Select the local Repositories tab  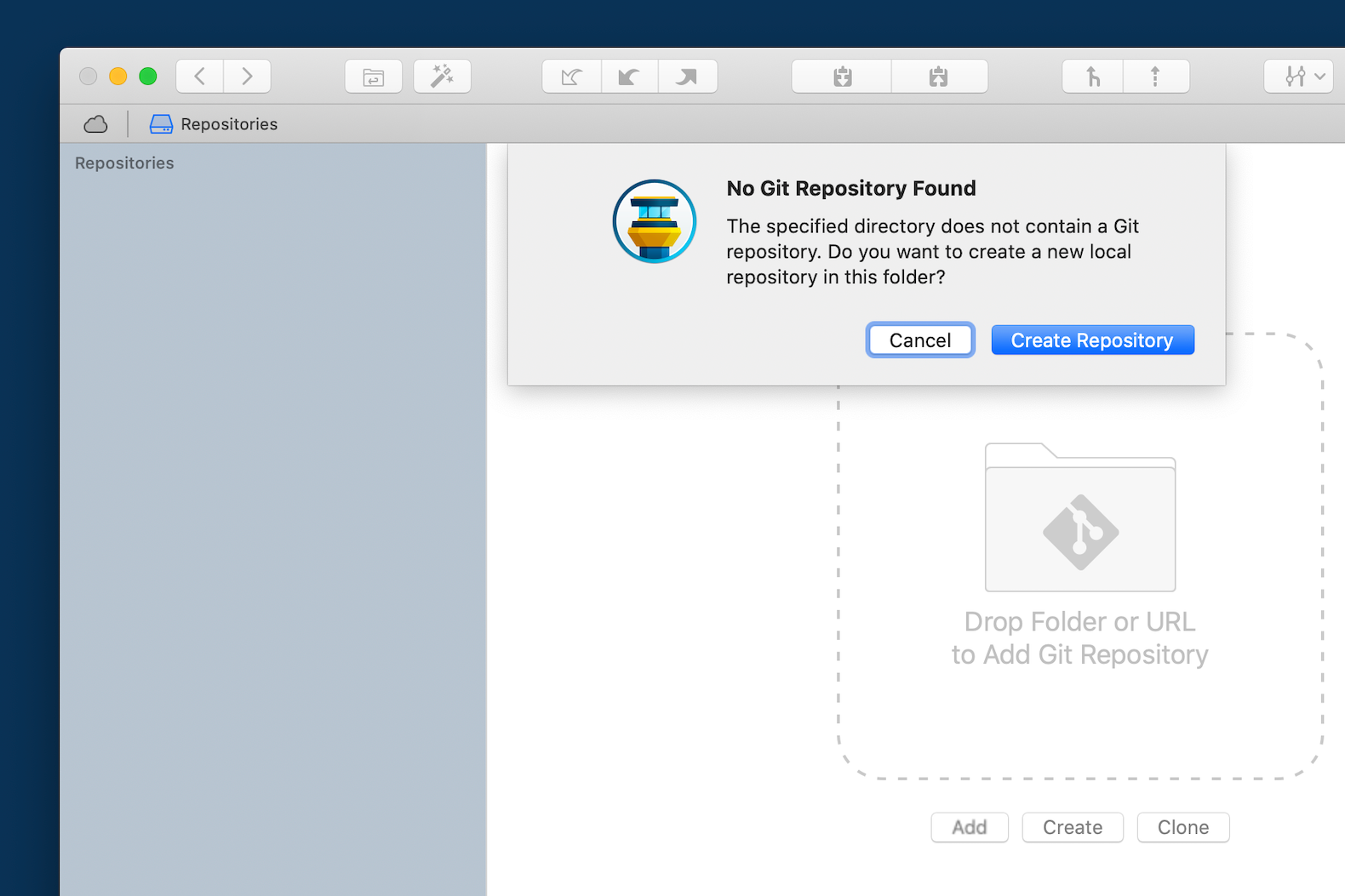215,124
